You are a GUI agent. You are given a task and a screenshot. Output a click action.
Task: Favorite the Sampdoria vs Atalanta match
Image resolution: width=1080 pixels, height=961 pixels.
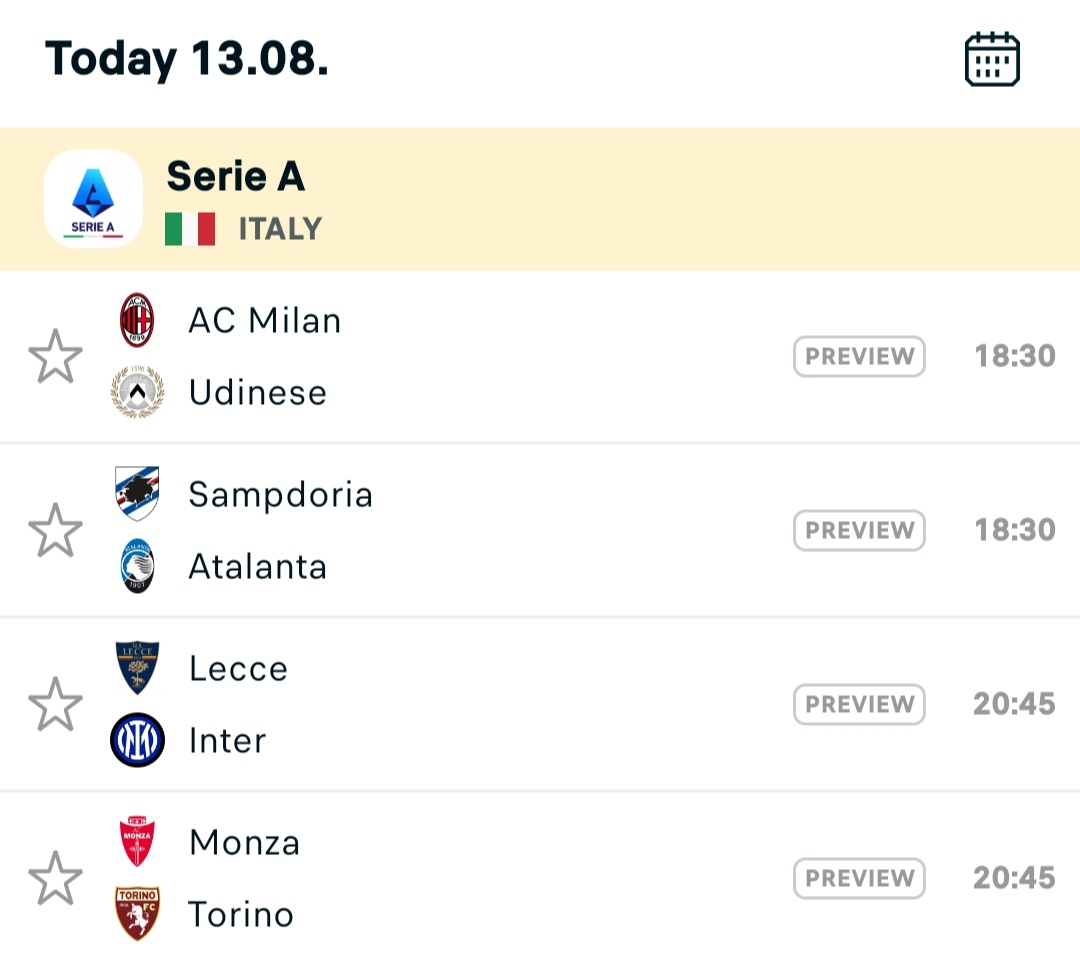tap(55, 530)
